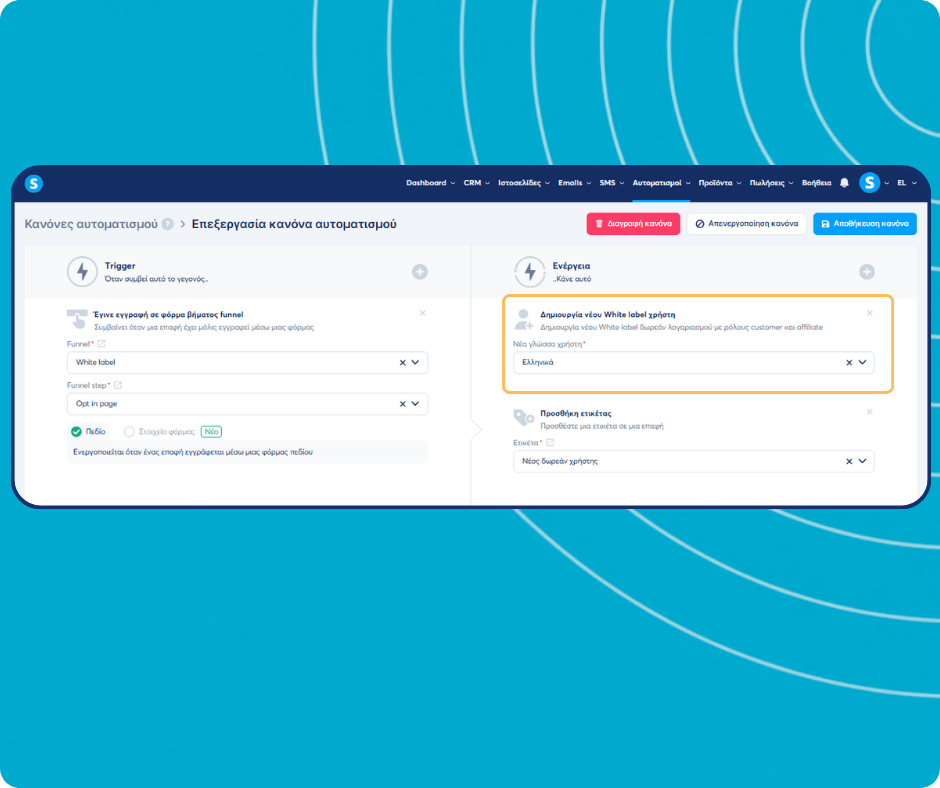The width and height of the screenshot is (940, 788).
Task: Expand the White label funnel dropdown
Action: coord(415,362)
